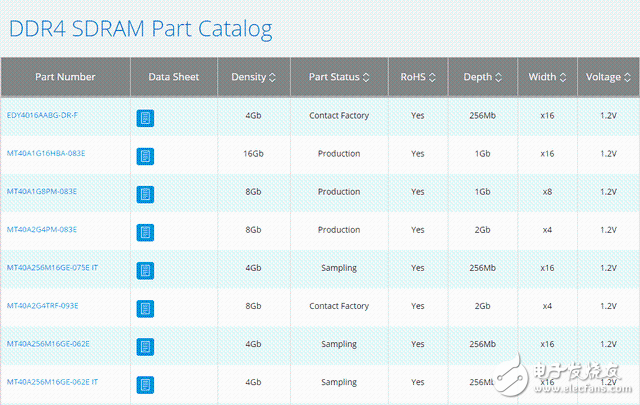Sort table by Part Status column

(340, 77)
